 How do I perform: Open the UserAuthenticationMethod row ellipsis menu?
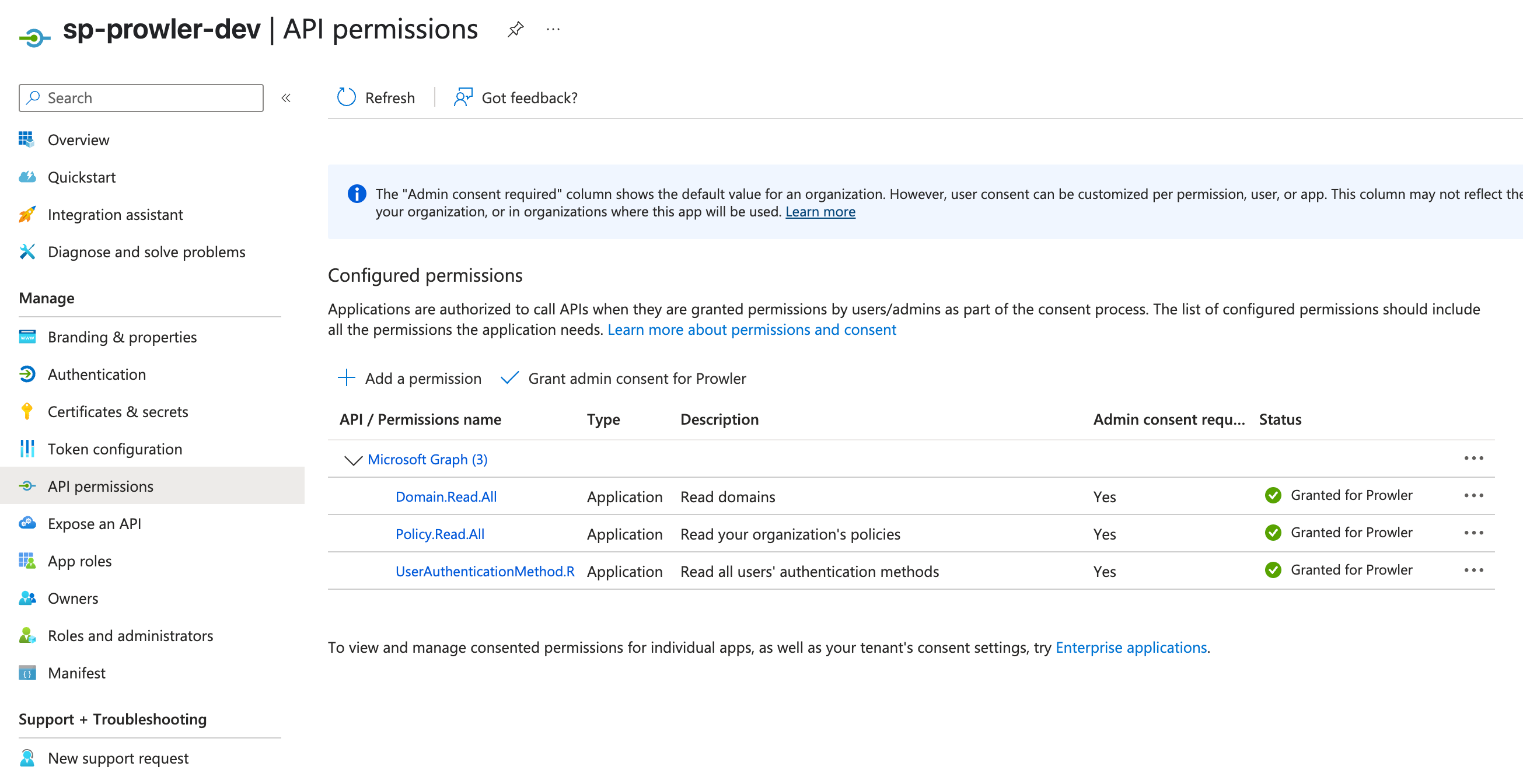1473,570
